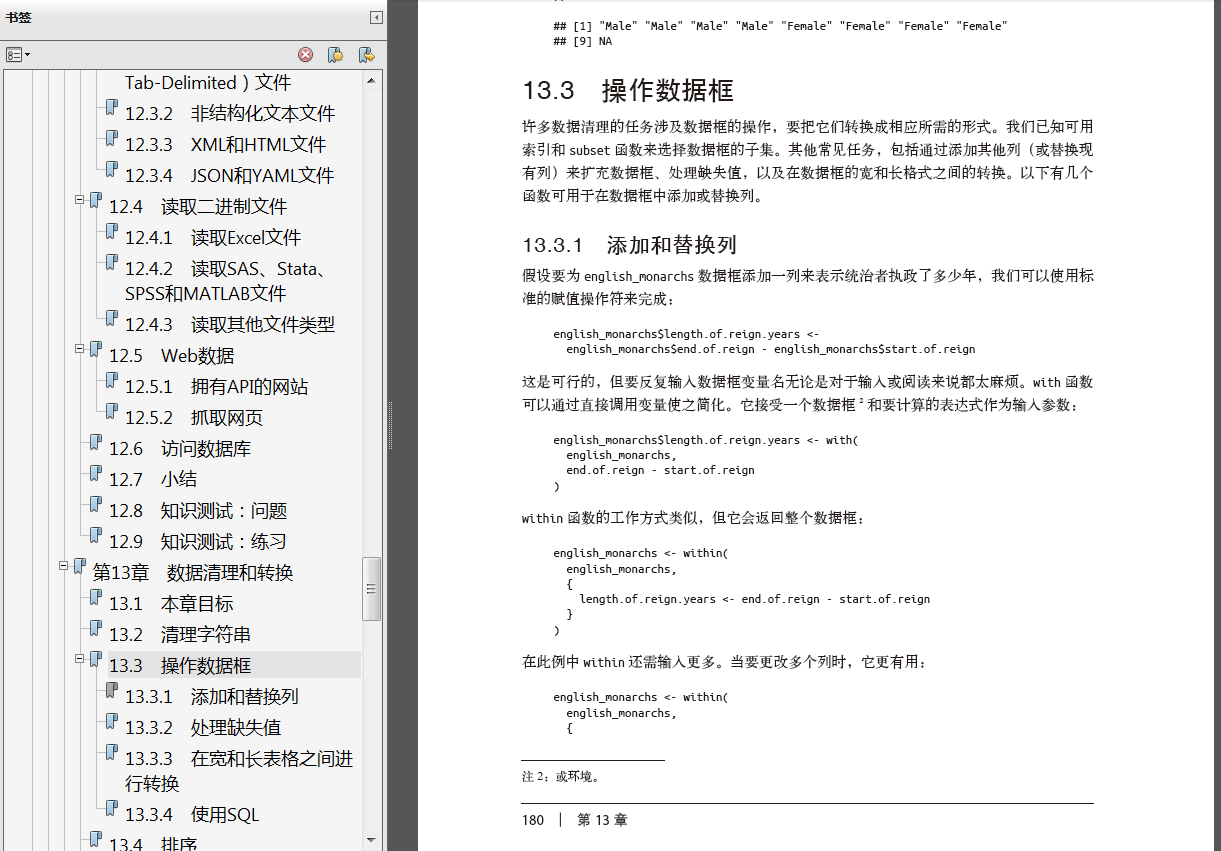Select the highlighted bookmark 13.3 操作数据框
The width and height of the screenshot is (1221, 851).
180,666
